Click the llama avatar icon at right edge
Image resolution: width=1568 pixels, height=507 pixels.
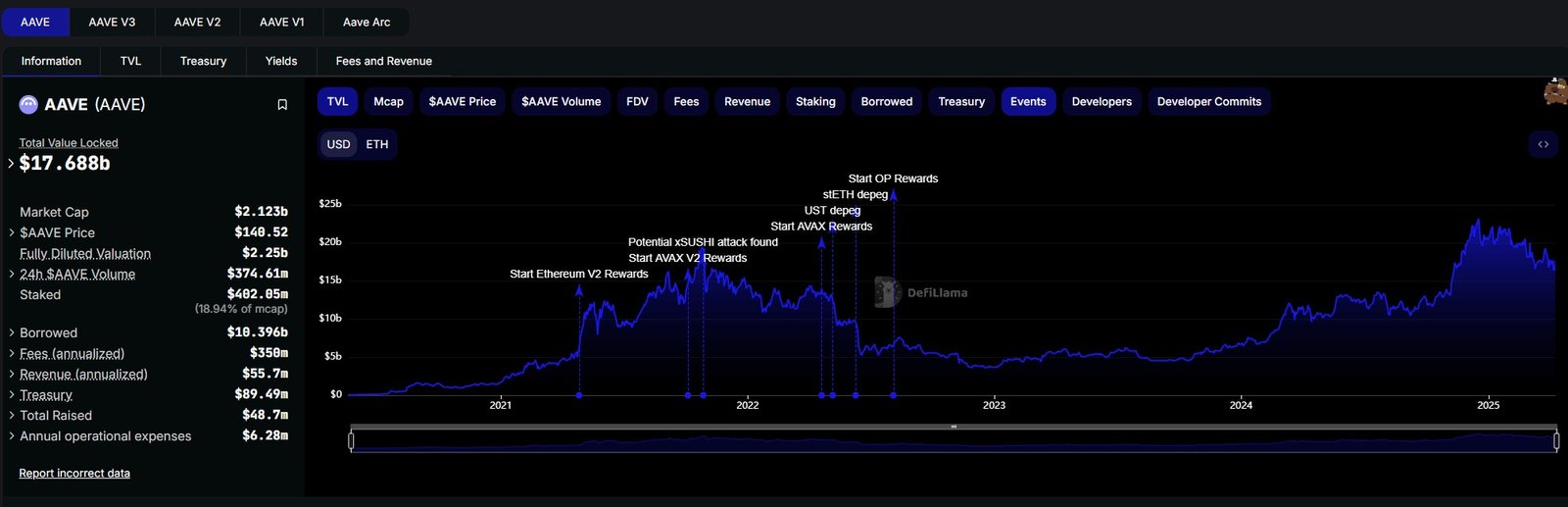[x=1555, y=92]
